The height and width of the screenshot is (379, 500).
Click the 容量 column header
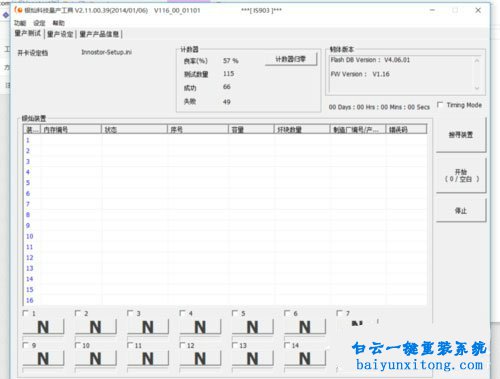(251, 129)
